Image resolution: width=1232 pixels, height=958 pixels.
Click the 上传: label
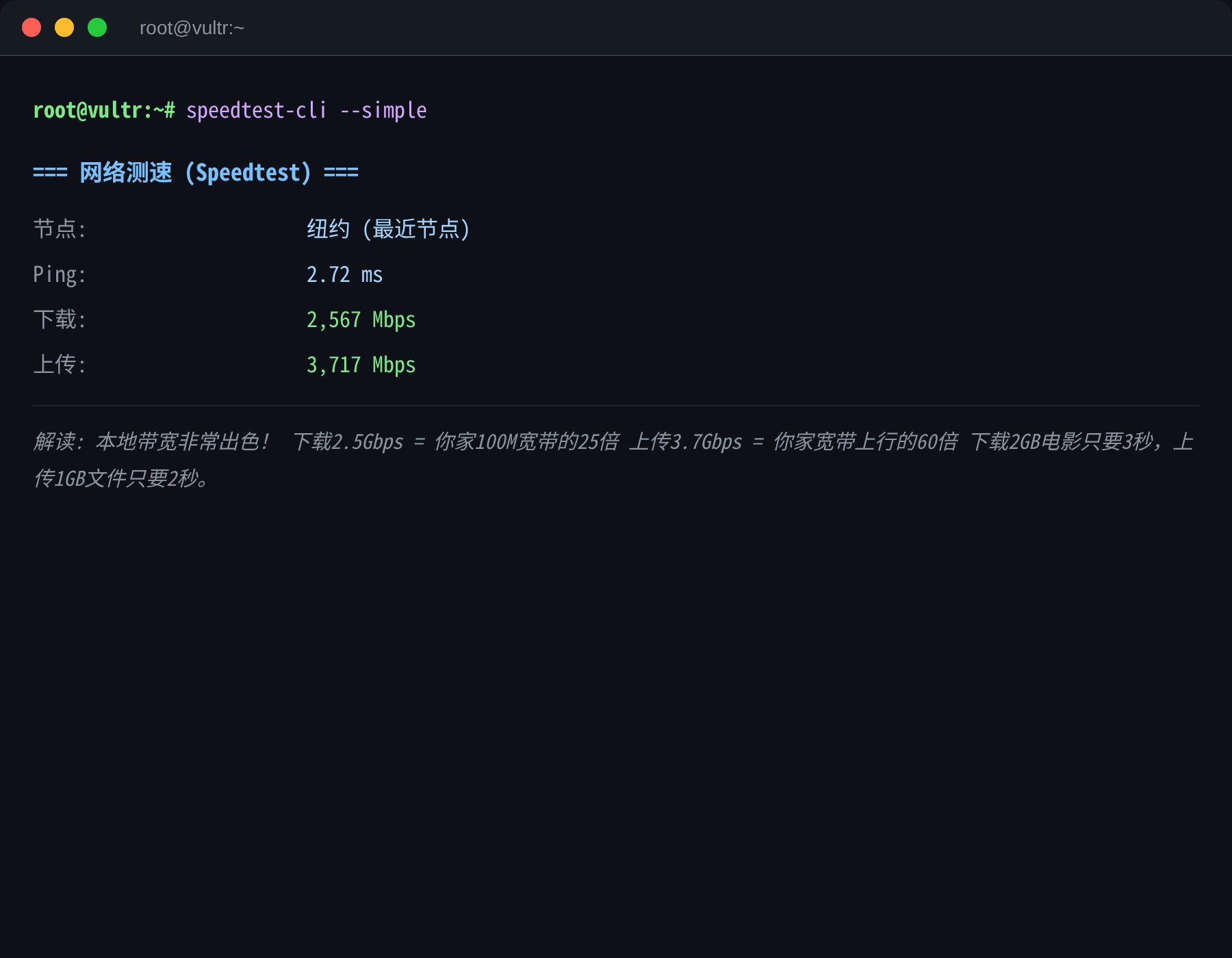click(x=60, y=365)
